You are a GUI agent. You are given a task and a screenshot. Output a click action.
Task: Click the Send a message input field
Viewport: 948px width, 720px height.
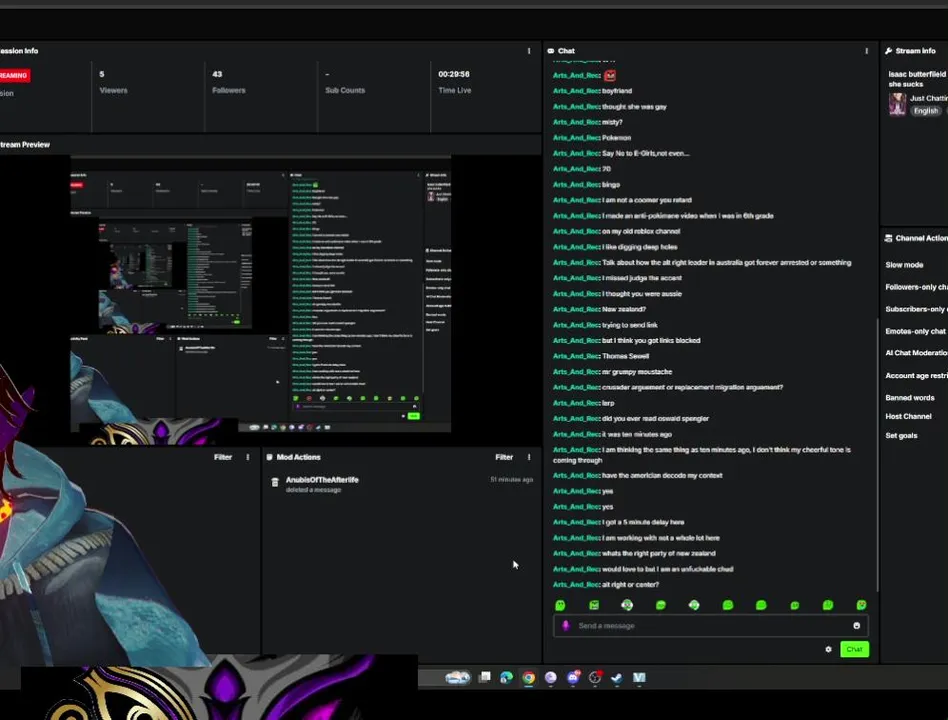tap(710, 626)
